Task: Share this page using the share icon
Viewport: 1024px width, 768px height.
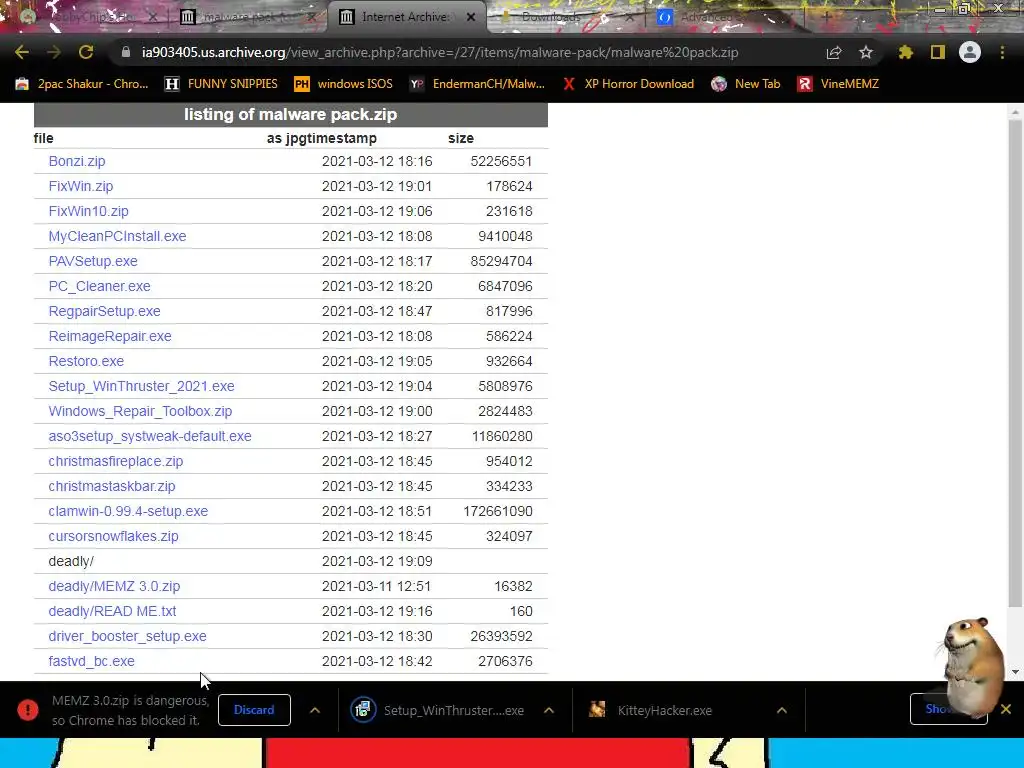Action: [834, 52]
